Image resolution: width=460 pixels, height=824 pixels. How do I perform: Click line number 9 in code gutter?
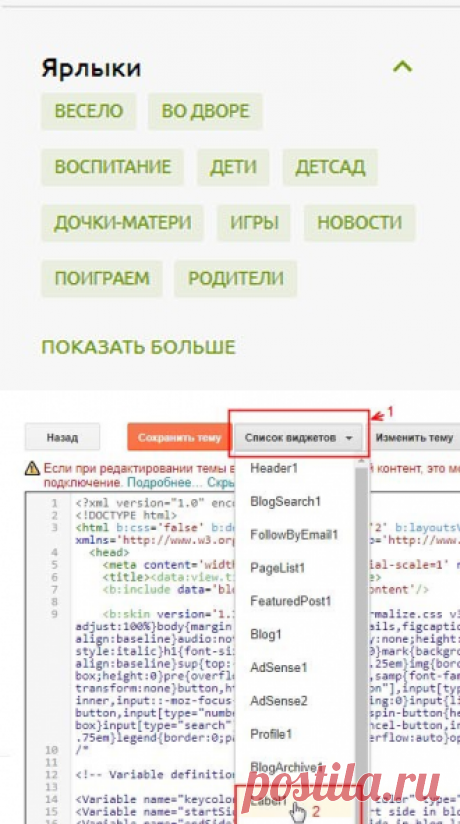coord(54,614)
